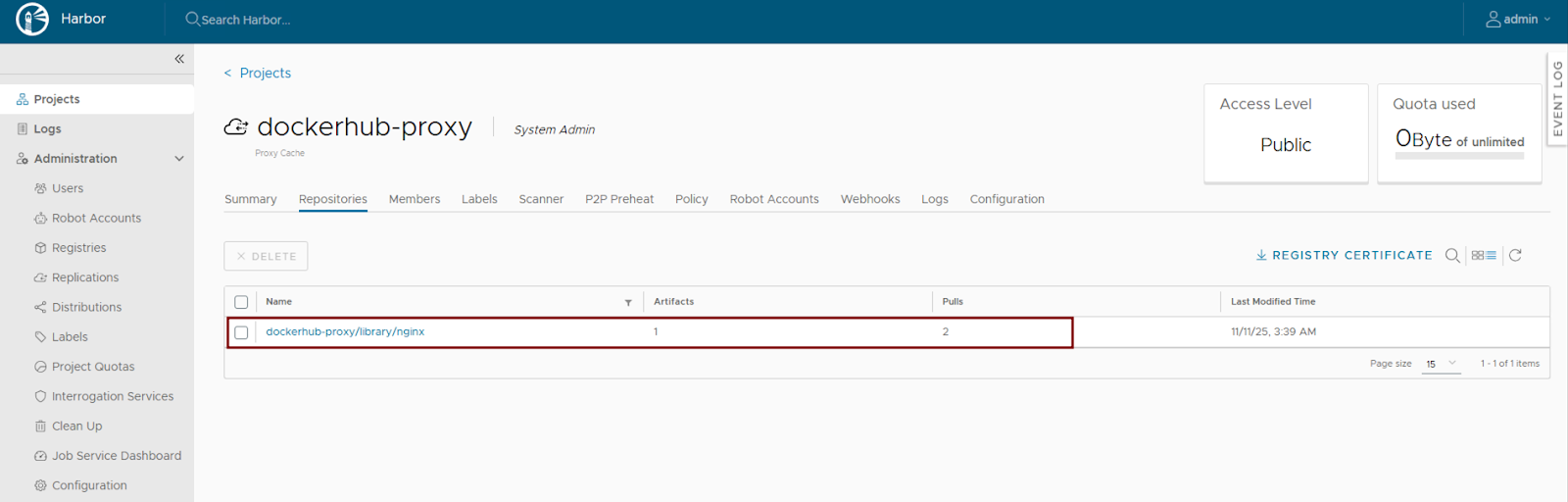Screen dimensions: 1568x502
Task: Tick the select-all checkbox in table header
Action: coord(241,302)
